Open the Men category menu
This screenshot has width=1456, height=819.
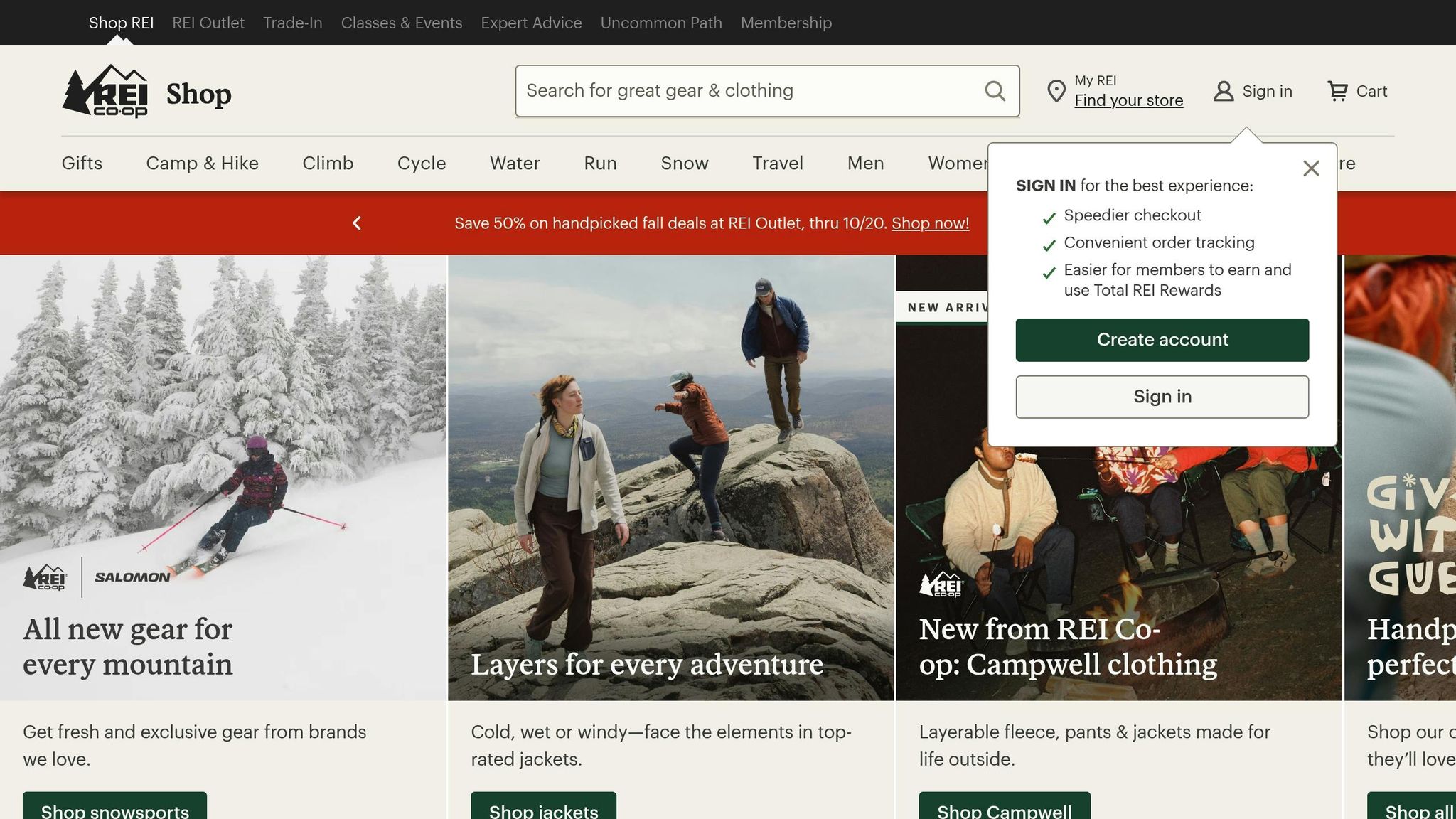click(x=865, y=164)
